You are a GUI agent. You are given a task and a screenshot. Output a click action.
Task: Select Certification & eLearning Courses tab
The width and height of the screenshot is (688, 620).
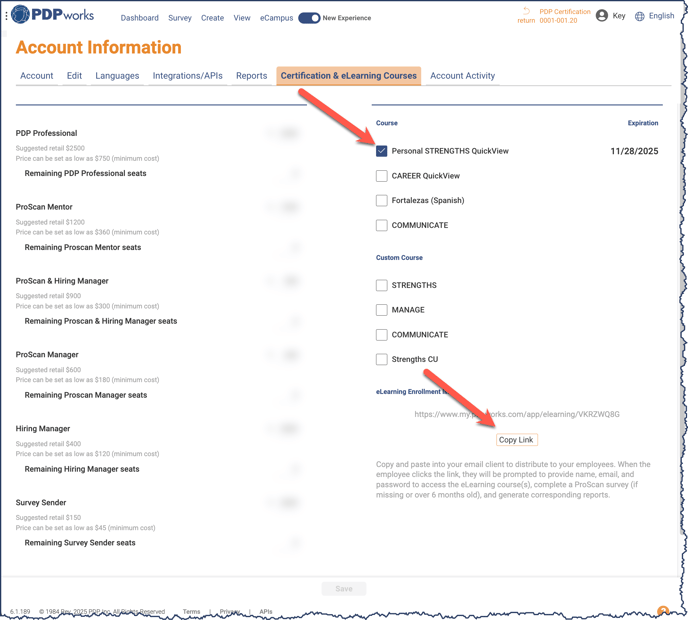[x=348, y=76]
